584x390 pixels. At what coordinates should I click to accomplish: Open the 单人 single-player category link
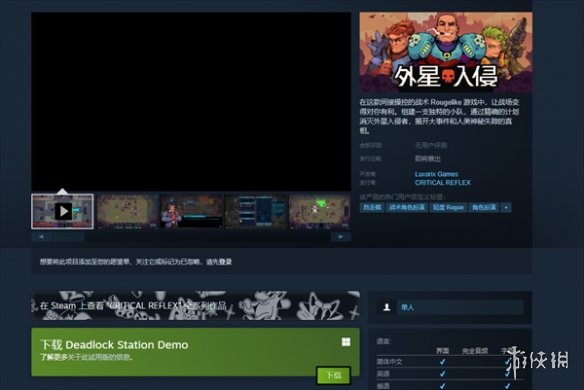coord(460,307)
